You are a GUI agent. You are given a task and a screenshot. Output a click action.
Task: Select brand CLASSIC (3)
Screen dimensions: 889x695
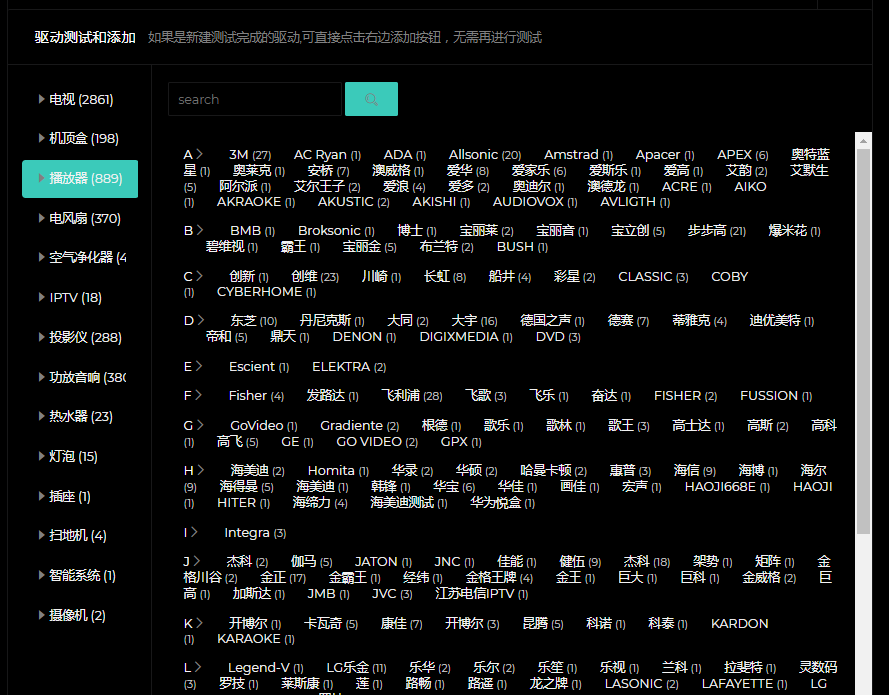653,277
